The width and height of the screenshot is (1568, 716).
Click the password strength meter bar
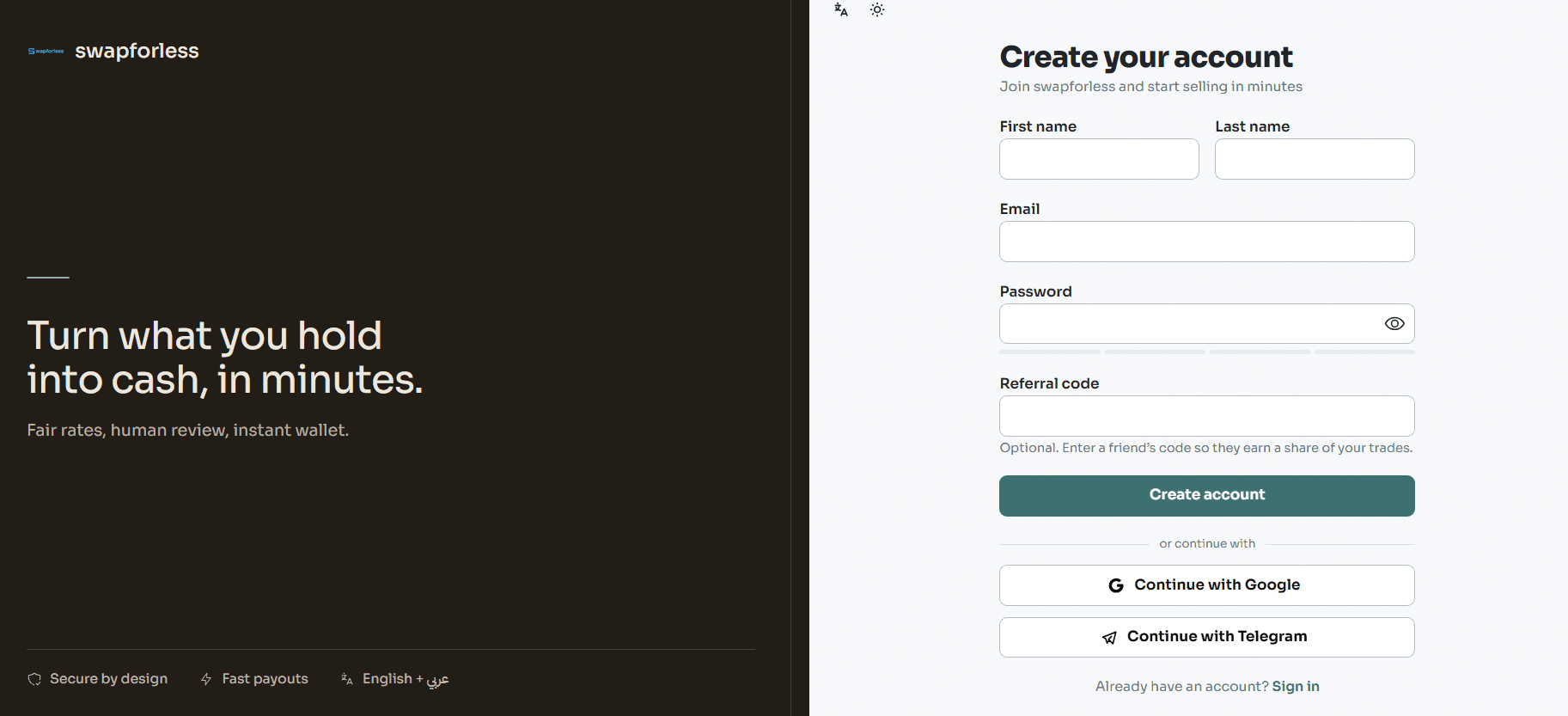click(x=1207, y=352)
